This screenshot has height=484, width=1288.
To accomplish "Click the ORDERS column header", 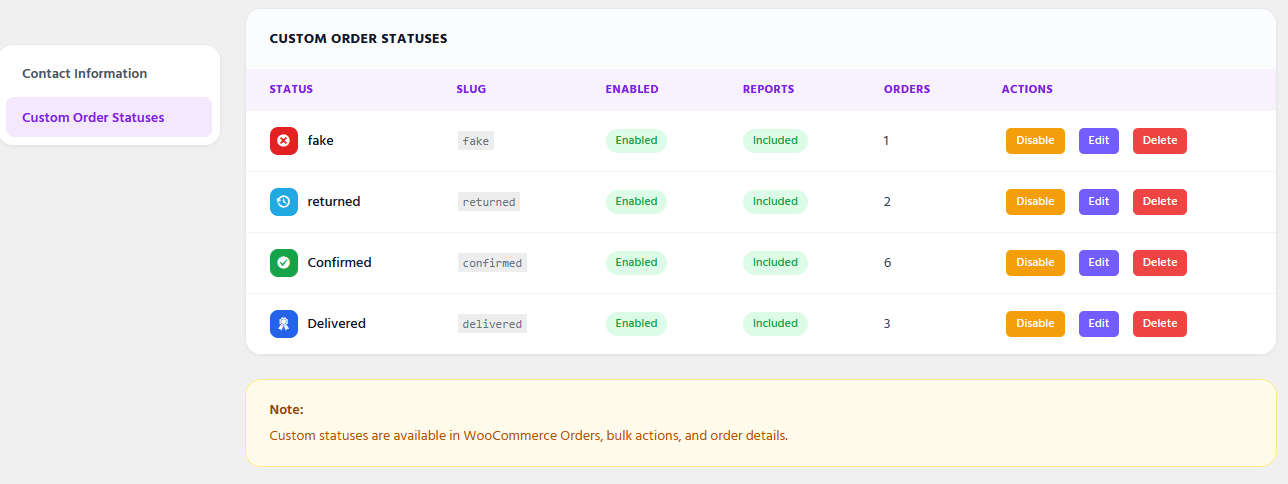I will (x=907, y=89).
